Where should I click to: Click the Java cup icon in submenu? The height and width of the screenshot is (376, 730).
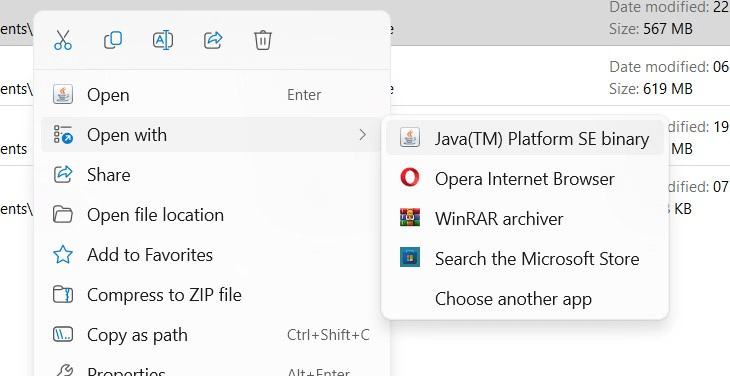tap(410, 138)
